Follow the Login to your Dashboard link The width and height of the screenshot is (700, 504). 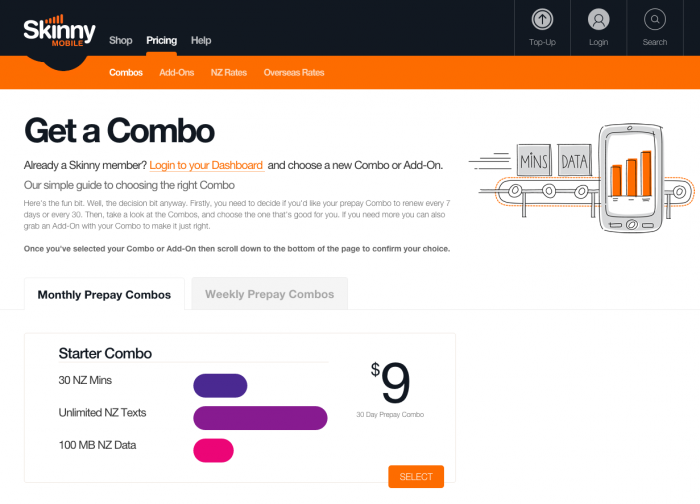point(206,166)
